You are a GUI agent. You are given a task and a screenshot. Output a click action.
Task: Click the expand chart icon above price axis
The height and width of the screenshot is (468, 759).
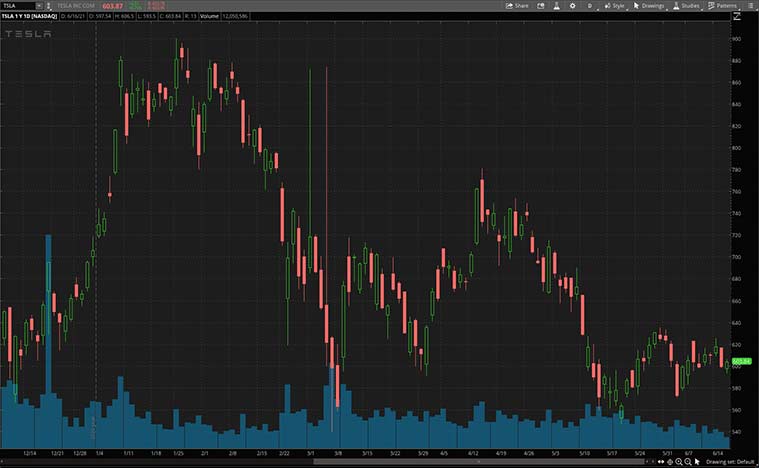[737, 16]
